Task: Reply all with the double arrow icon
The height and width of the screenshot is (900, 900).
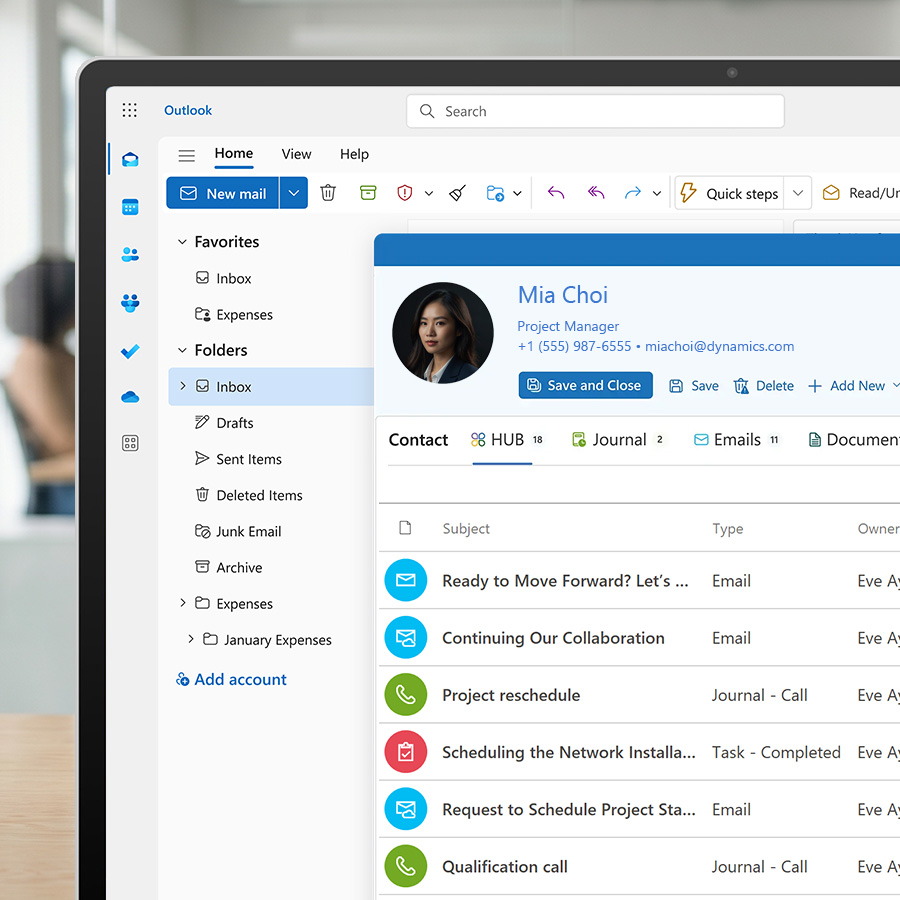Action: coord(596,193)
